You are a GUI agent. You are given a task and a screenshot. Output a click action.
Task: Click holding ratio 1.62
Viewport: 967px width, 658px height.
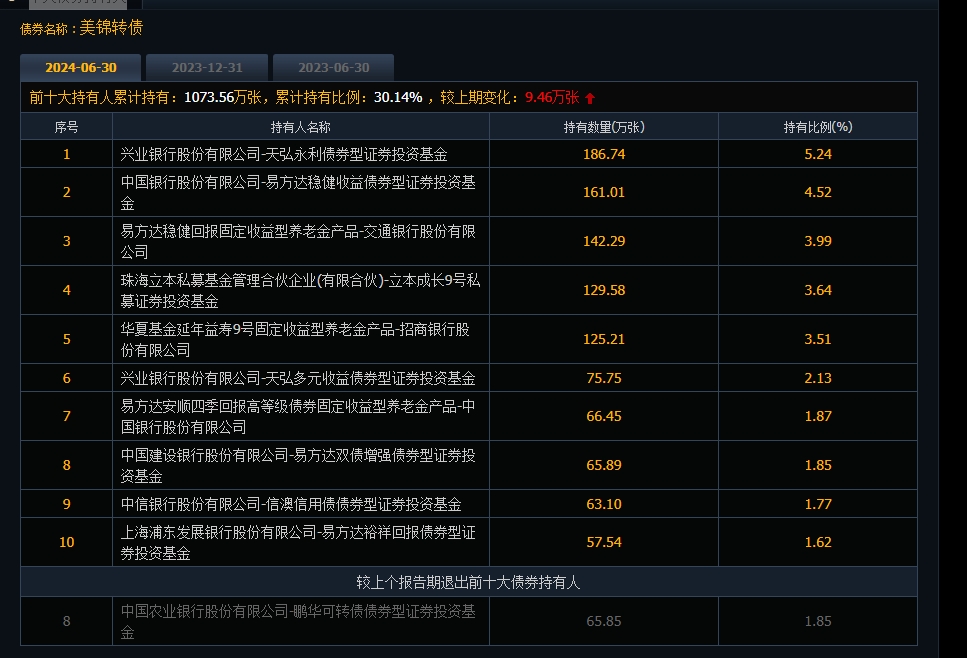click(818, 542)
